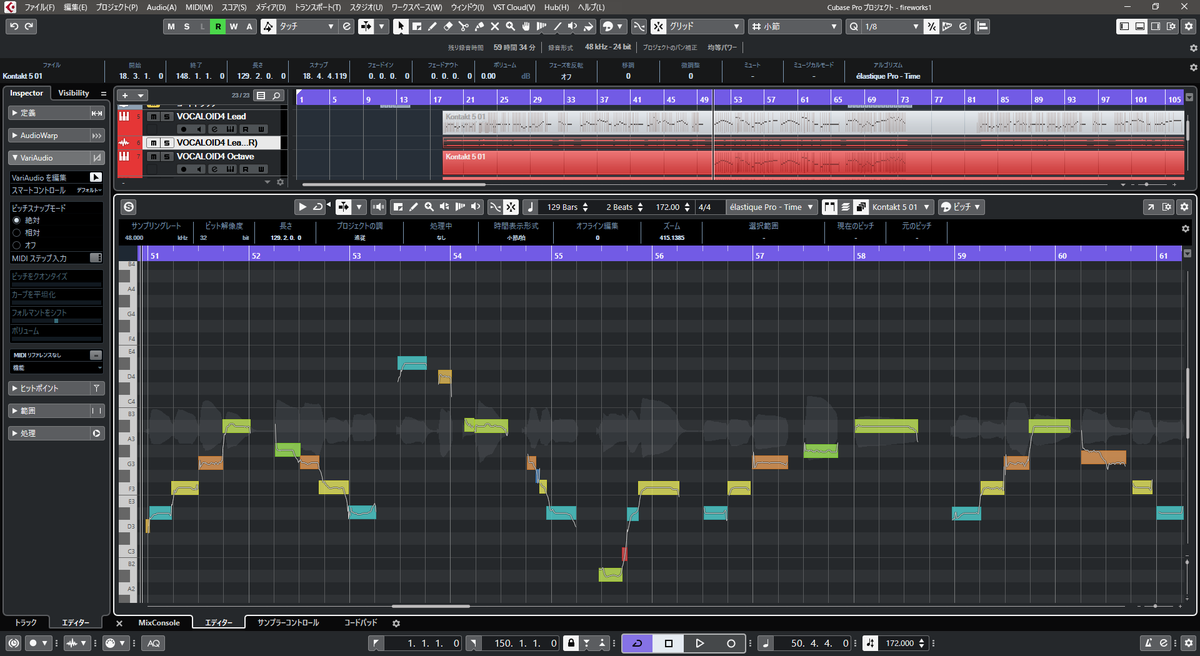Expand the ヒットポイント inspector section
The width and height of the screenshot is (1200, 656).
pyautogui.click(x=56, y=388)
